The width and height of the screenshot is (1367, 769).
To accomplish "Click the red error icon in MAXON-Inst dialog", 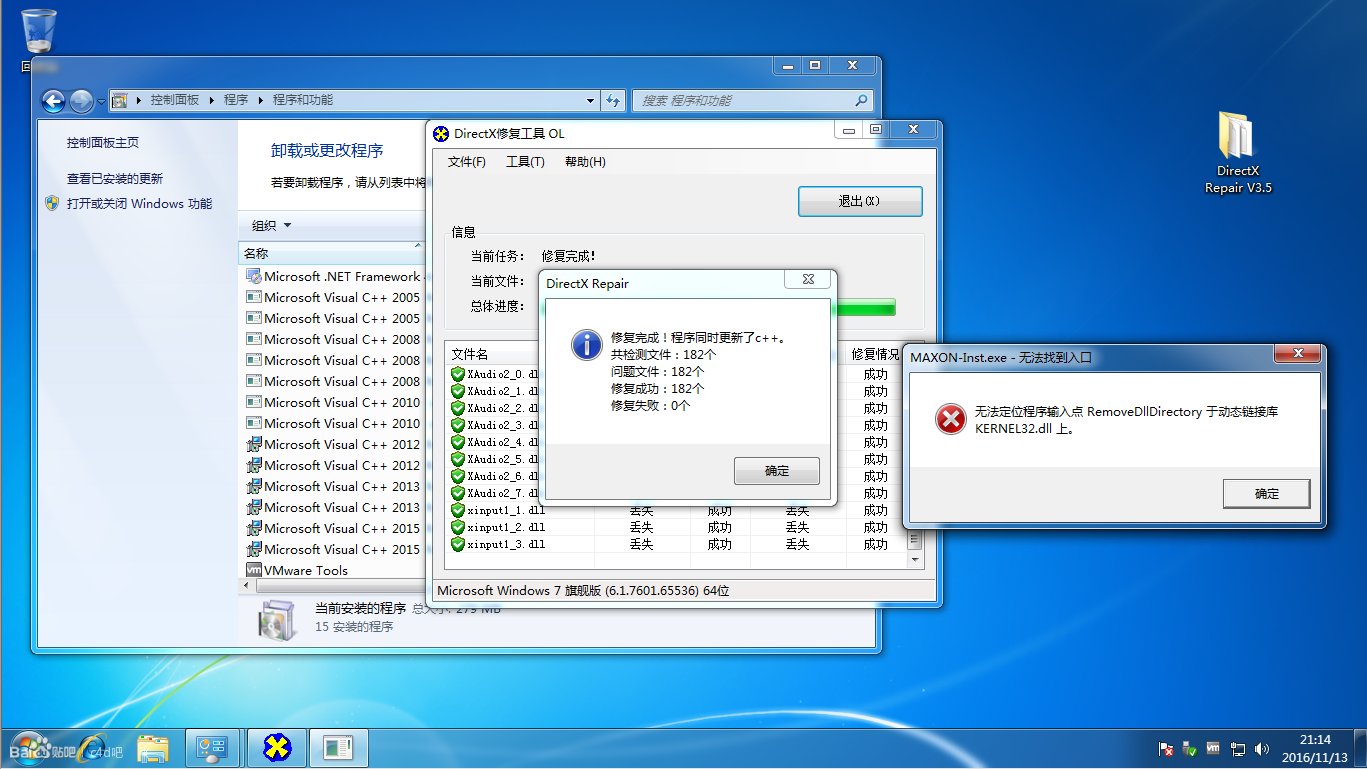I will 950,419.
